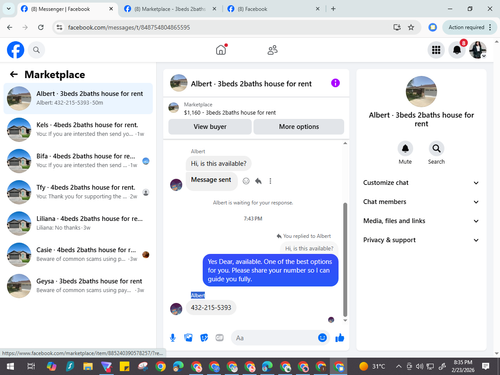Switch to Messenger | Facebook tab
The width and height of the screenshot is (500, 375).
(x=67, y=9)
